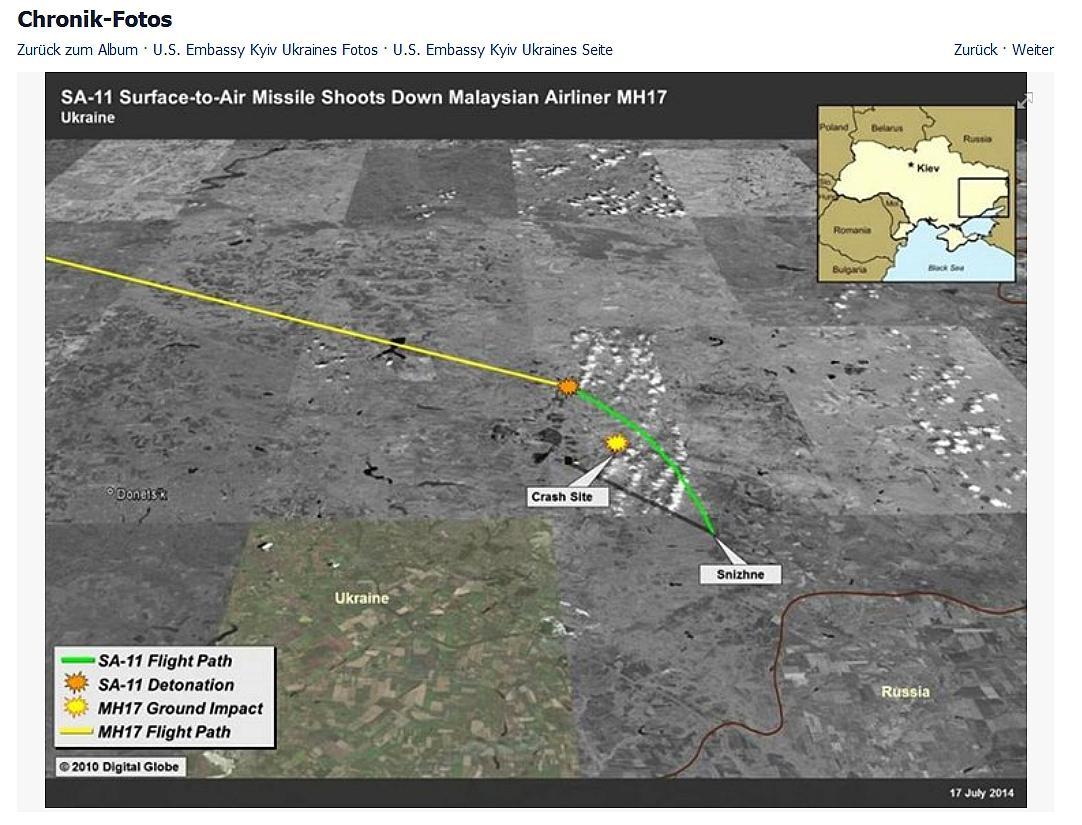
Task: Click the green SA-11 Flight Path legend line
Action: coord(76,661)
